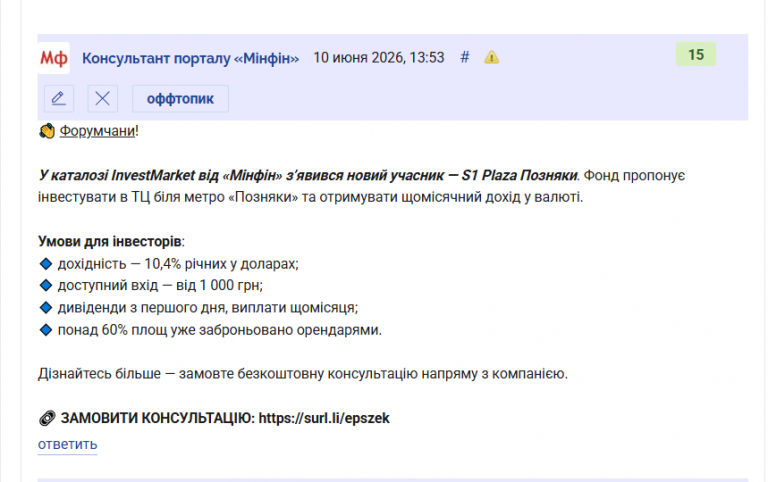Click the clapping hands emoji

[x=47, y=131]
